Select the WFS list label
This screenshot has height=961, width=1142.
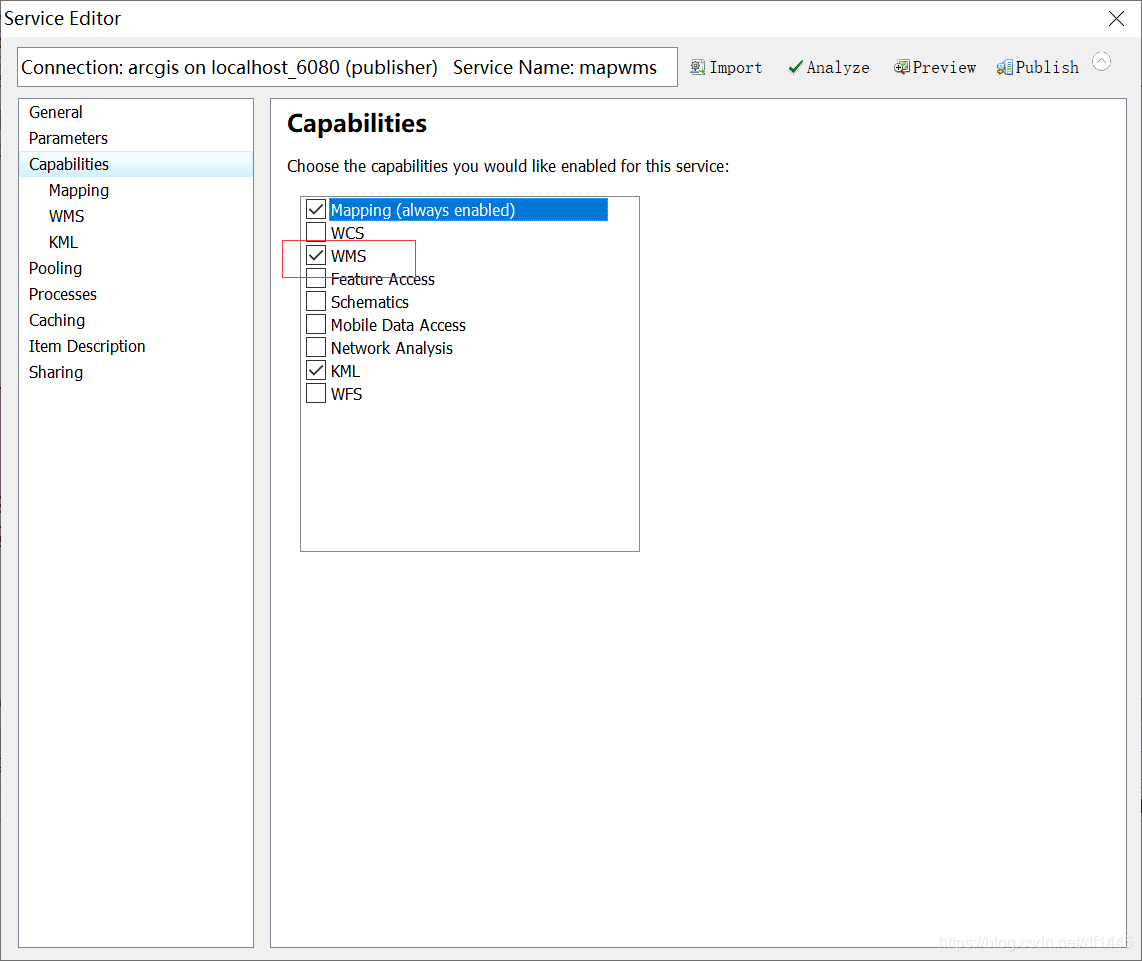(346, 394)
